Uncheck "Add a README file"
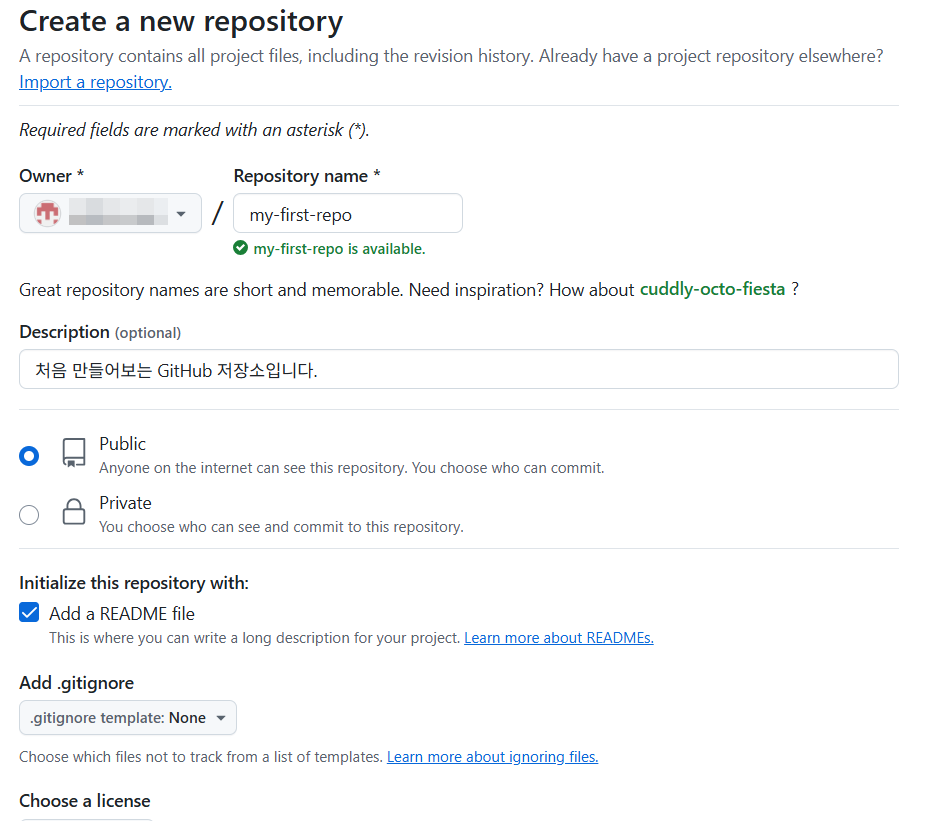946x821 pixels. 28,611
